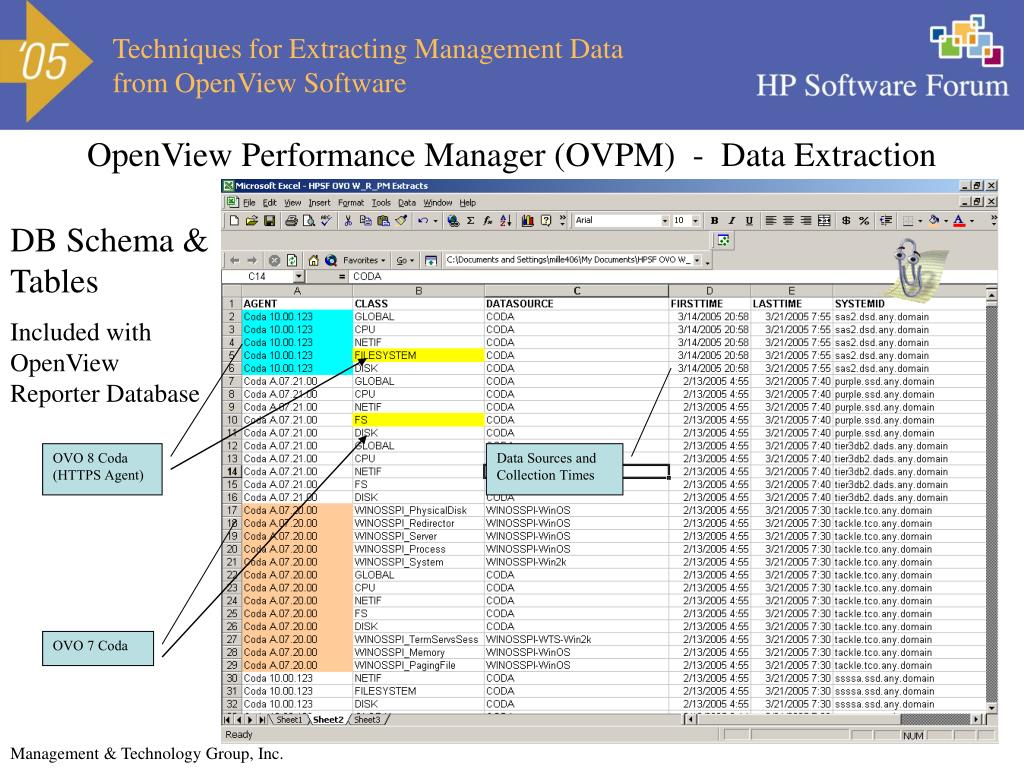Toggle underline formatting

749,221
